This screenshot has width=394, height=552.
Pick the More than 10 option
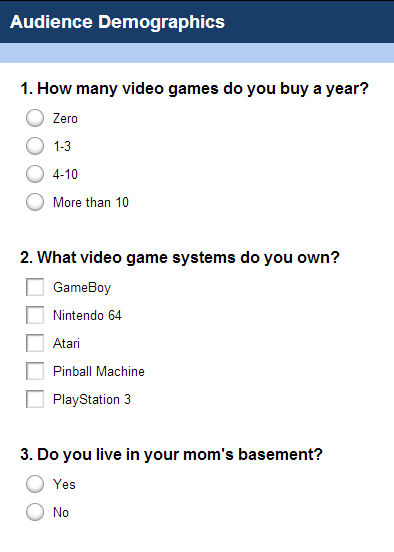pos(35,202)
